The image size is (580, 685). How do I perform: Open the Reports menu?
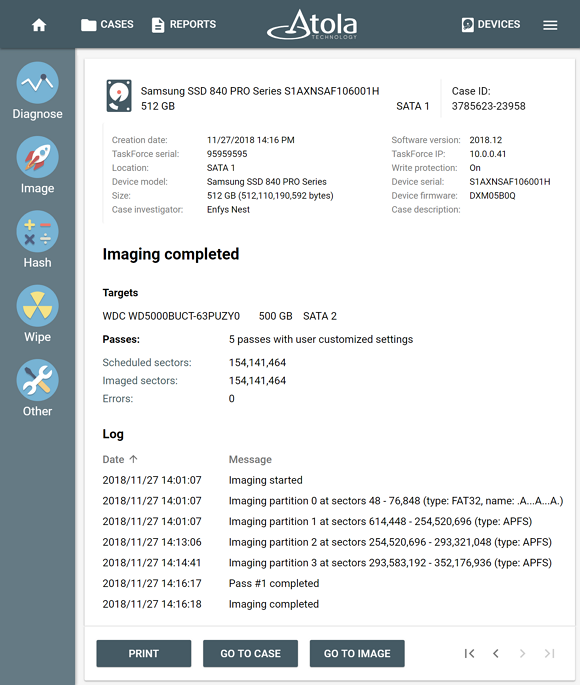[184, 24]
